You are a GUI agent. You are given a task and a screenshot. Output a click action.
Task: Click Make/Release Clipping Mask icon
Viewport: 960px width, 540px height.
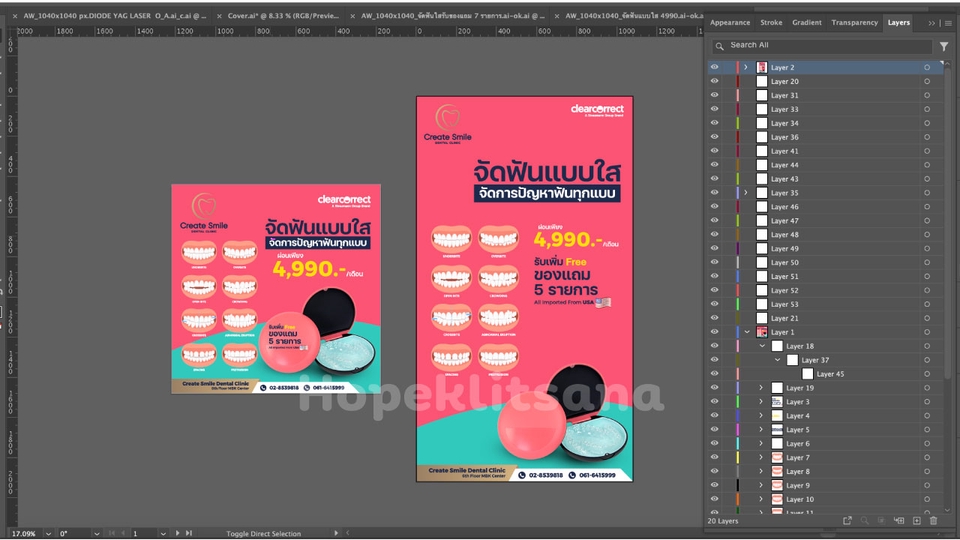[x=882, y=520]
